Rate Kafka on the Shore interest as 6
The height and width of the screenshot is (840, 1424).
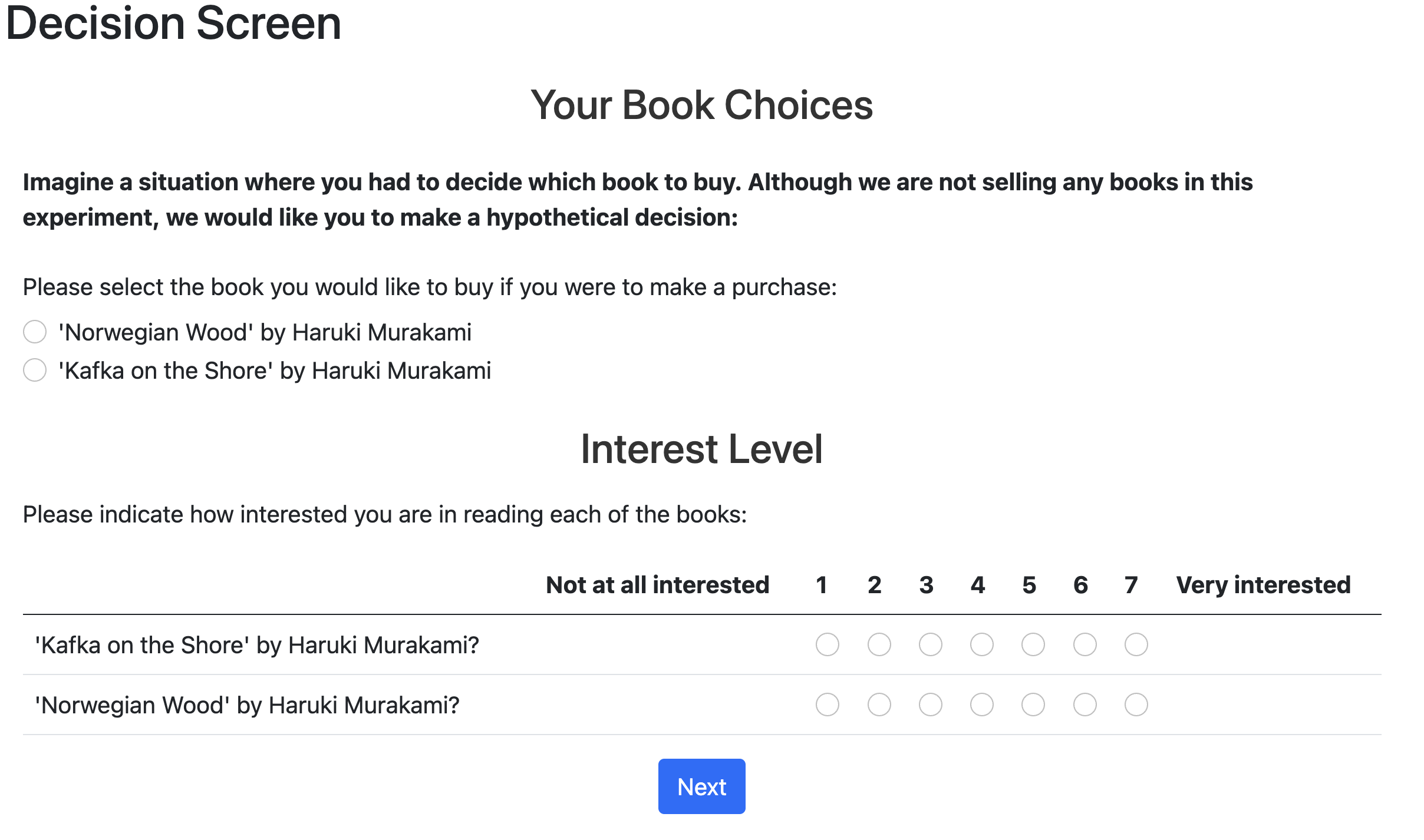coord(1085,644)
